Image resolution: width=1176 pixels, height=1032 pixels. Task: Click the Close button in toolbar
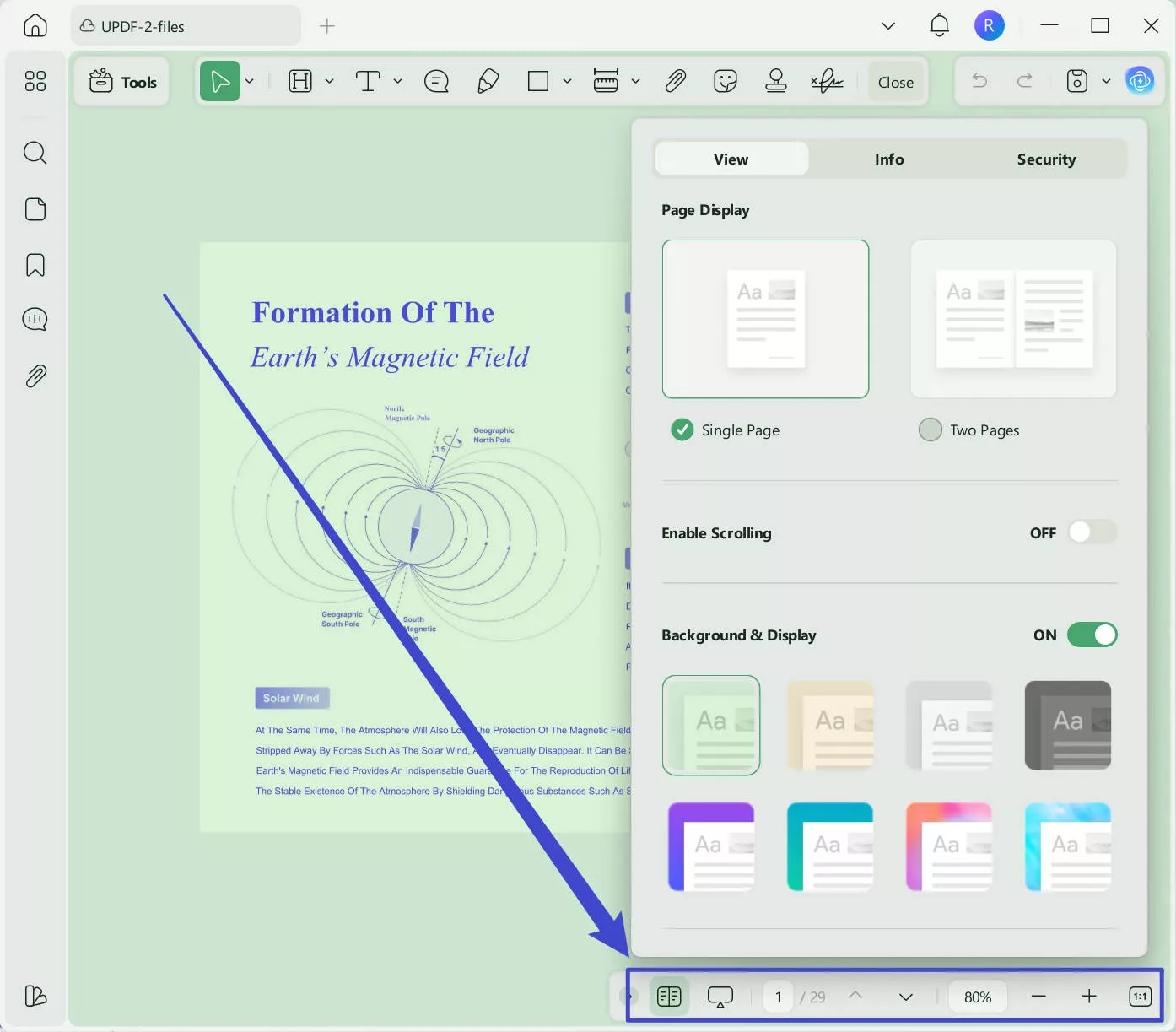896,82
